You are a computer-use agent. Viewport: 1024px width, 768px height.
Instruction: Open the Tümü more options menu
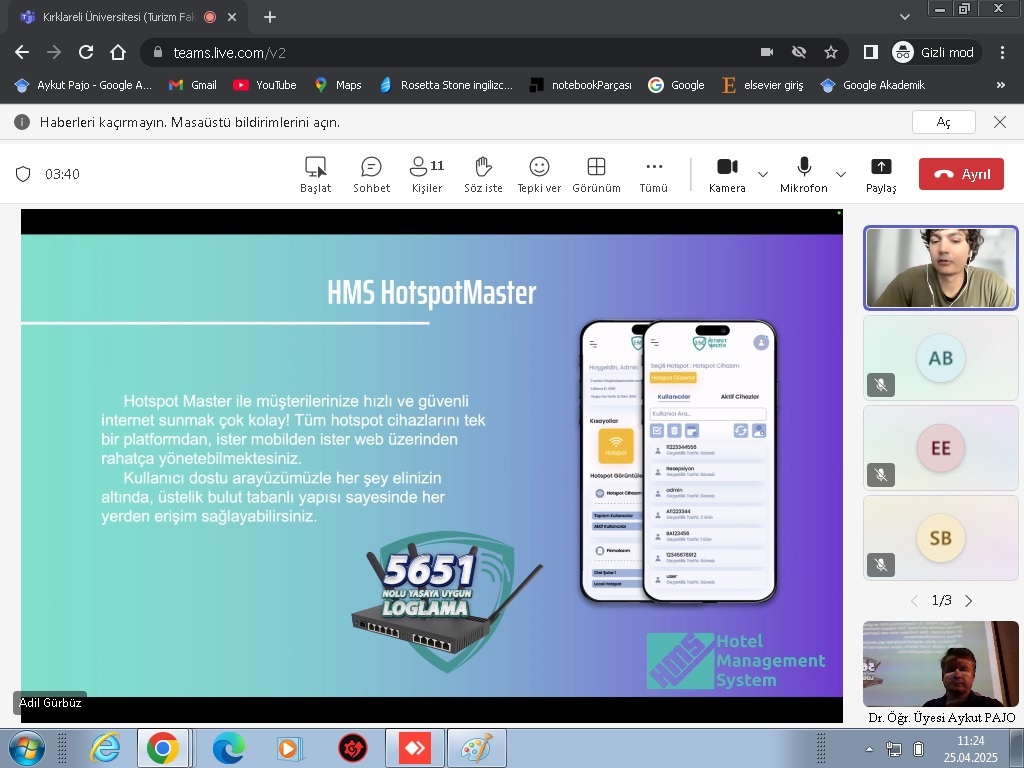[654, 174]
